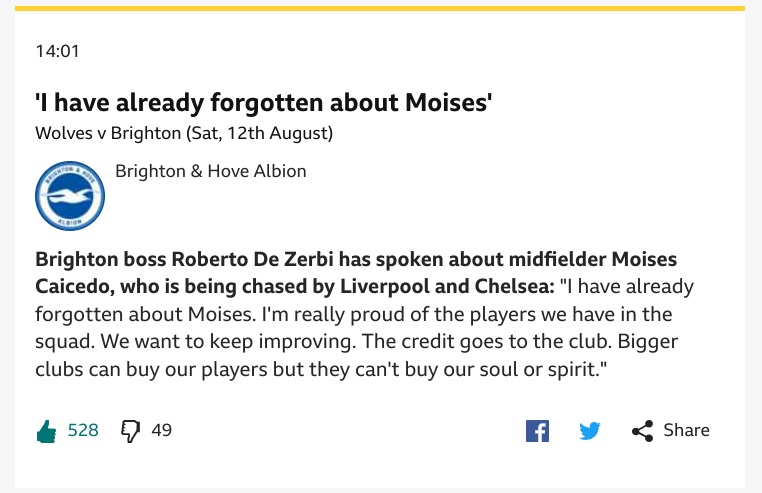Screen dimensions: 762x493
Task: Click the bold words 'Liverpool and Chelsea:'
Action: [447, 286]
